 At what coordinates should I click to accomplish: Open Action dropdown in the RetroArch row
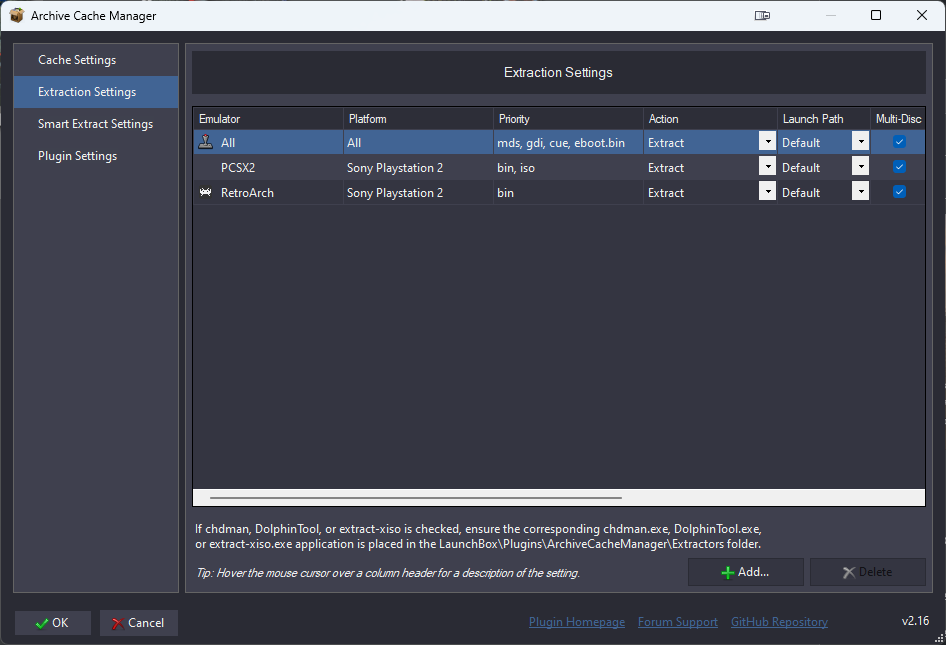click(x=767, y=191)
